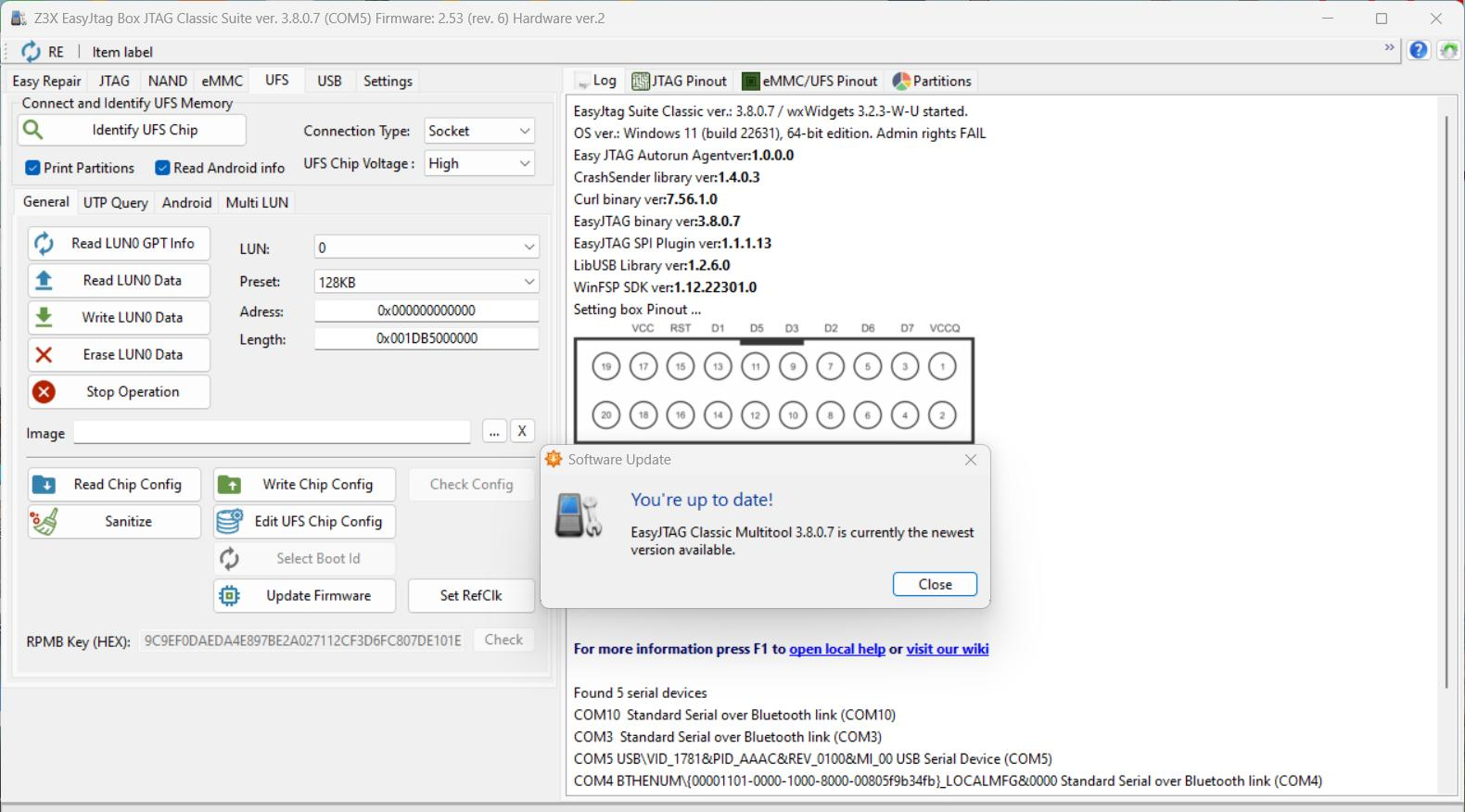1465x812 pixels.
Task: Click the 'Setting box Pinout ...' log line
Action: pyautogui.click(x=638, y=310)
